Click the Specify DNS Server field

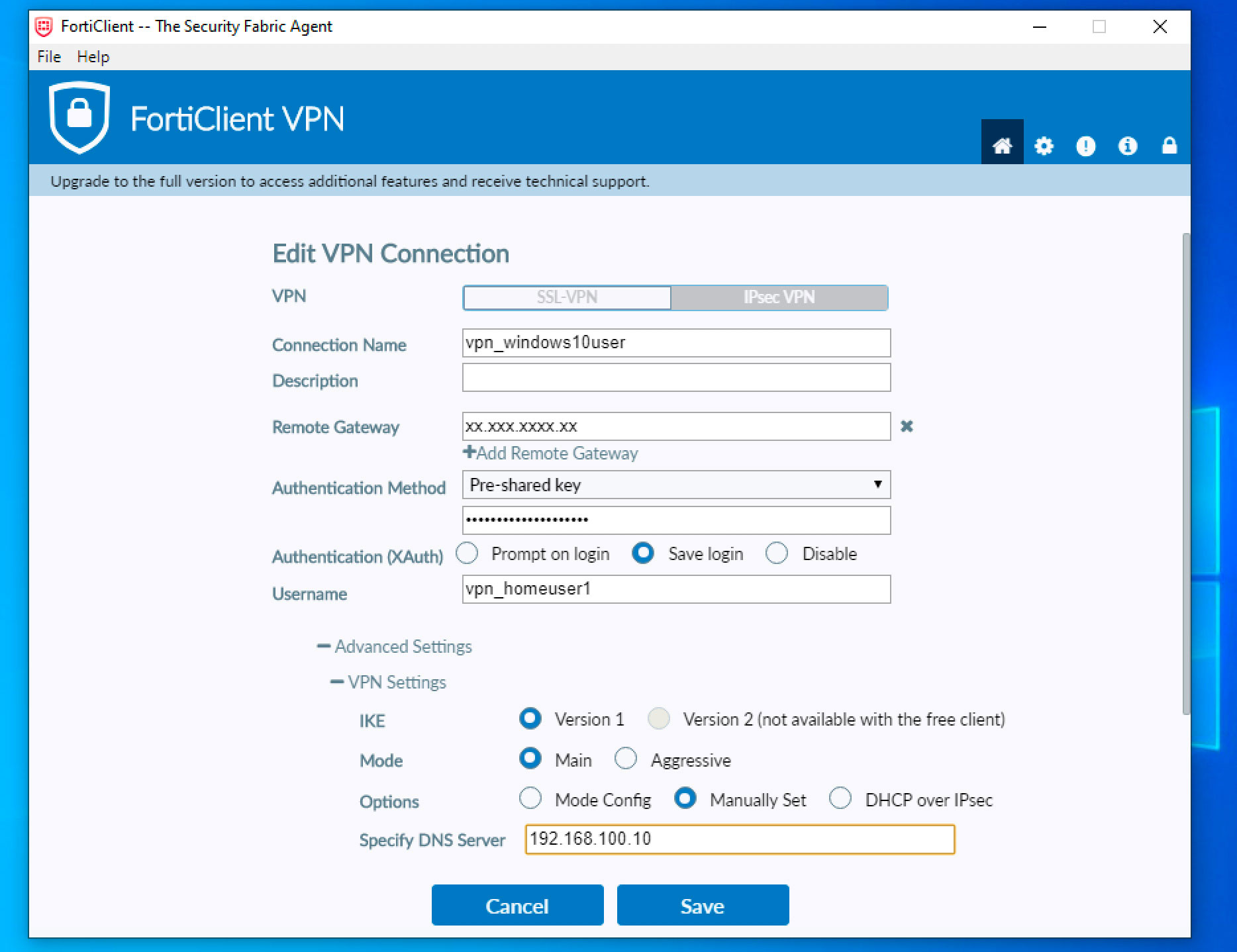740,839
